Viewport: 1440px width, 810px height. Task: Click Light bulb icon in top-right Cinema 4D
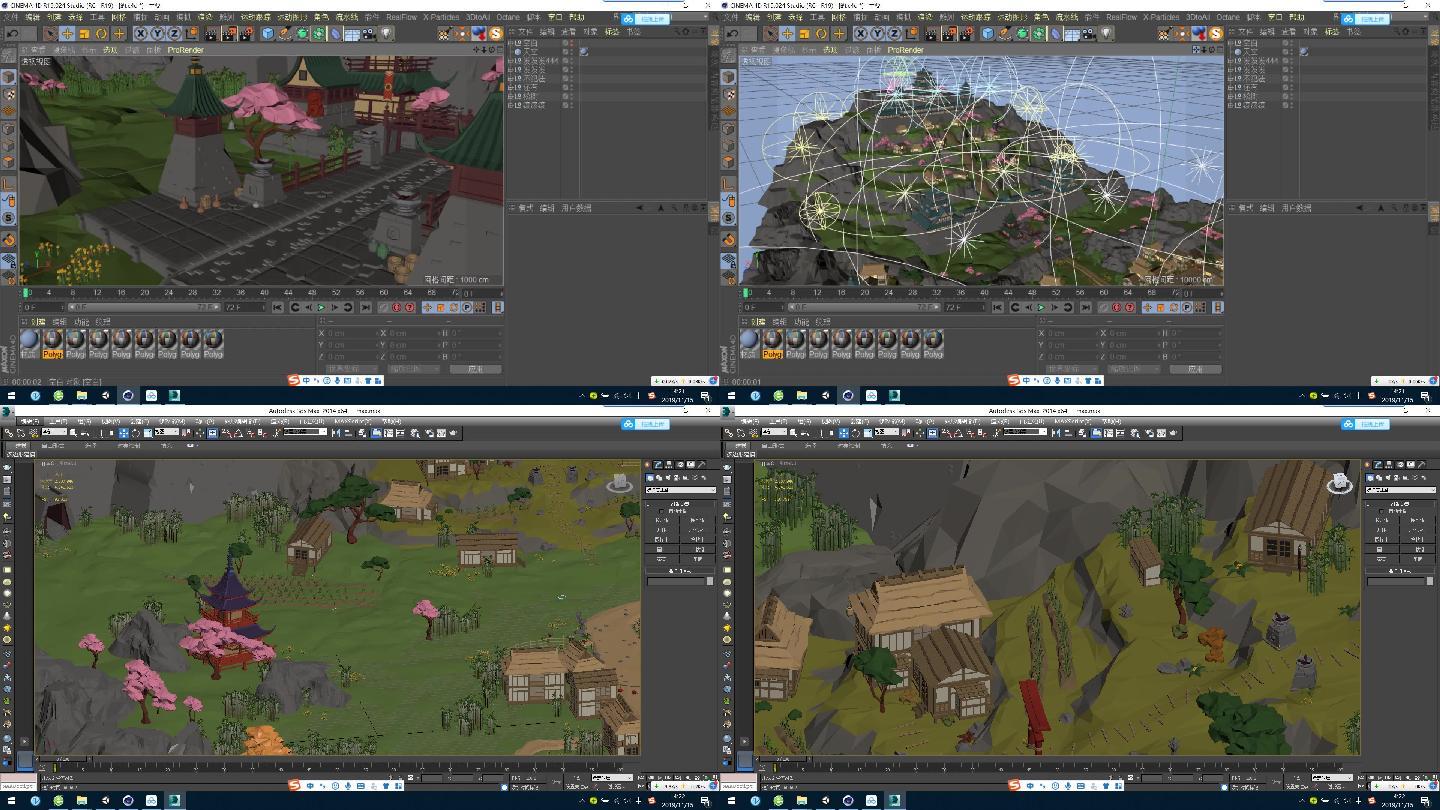1105,33
